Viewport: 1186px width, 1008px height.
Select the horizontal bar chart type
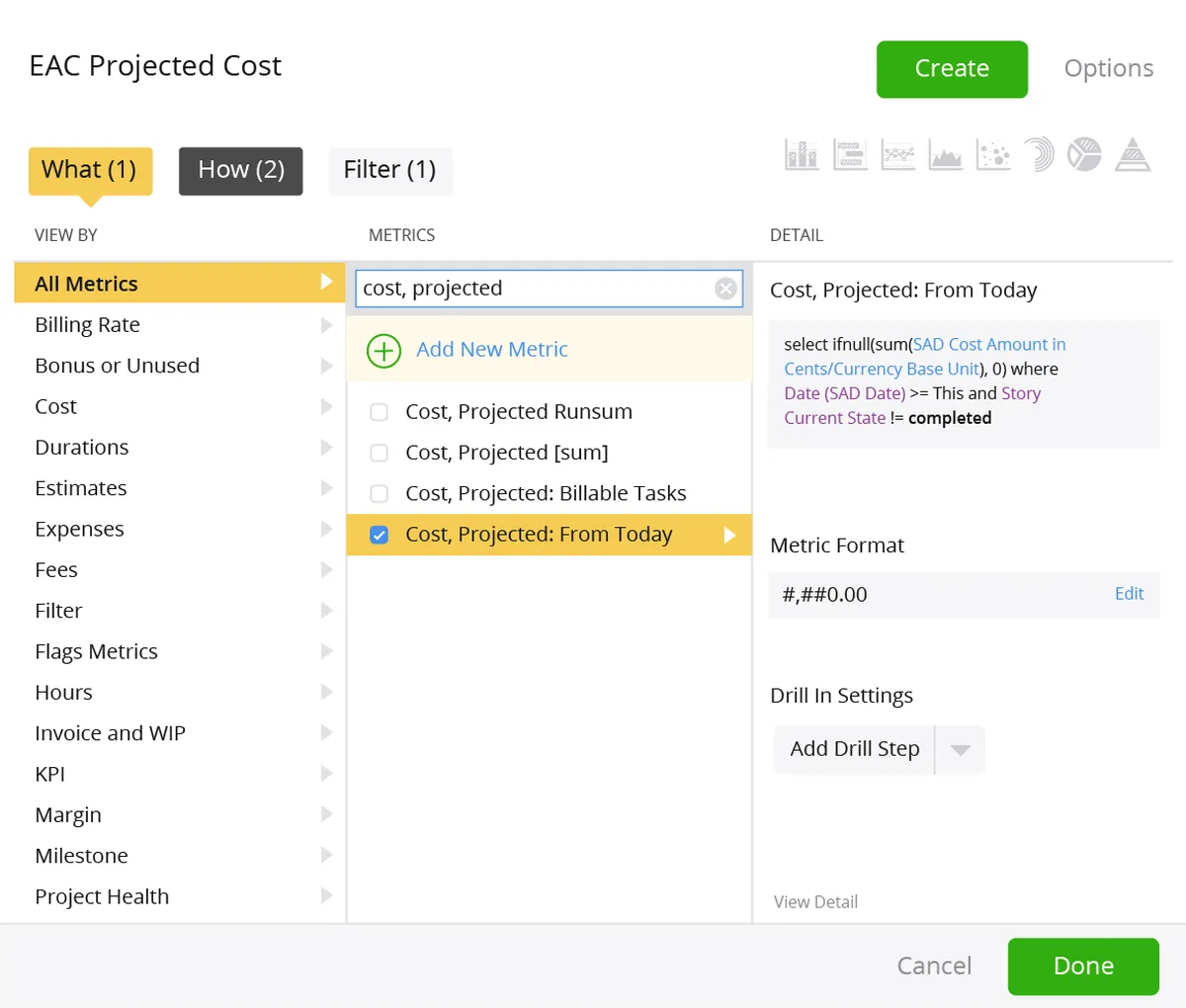point(850,155)
